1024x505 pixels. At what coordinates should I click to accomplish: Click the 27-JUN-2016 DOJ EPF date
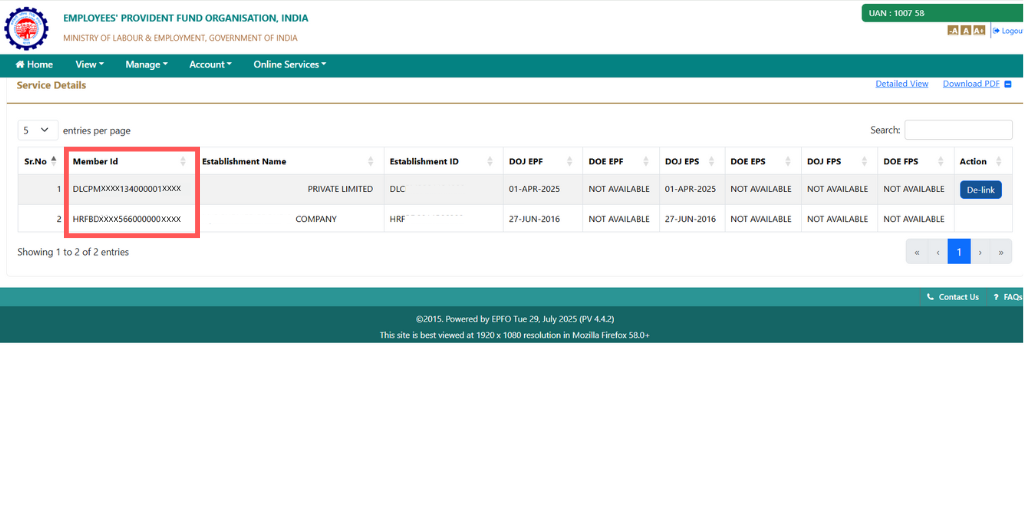(534, 220)
